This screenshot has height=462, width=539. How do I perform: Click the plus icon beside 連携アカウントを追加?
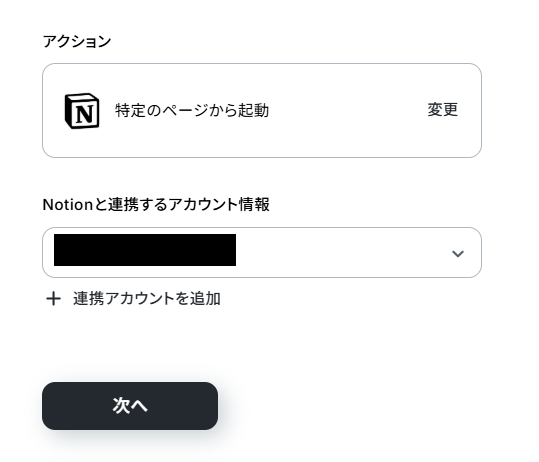pyautogui.click(x=53, y=298)
